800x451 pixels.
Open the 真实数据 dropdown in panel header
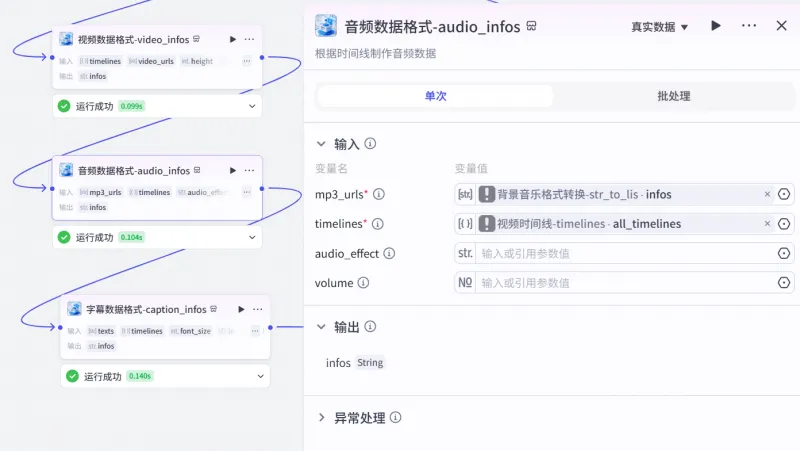659,27
